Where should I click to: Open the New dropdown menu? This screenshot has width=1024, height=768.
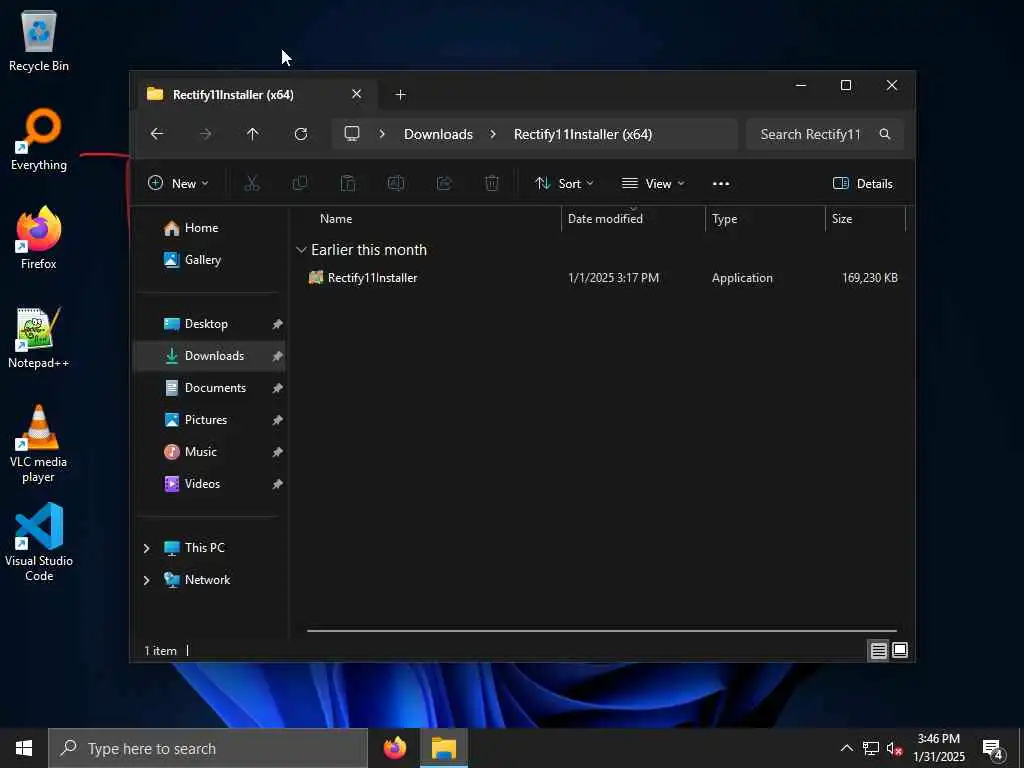[x=178, y=184]
